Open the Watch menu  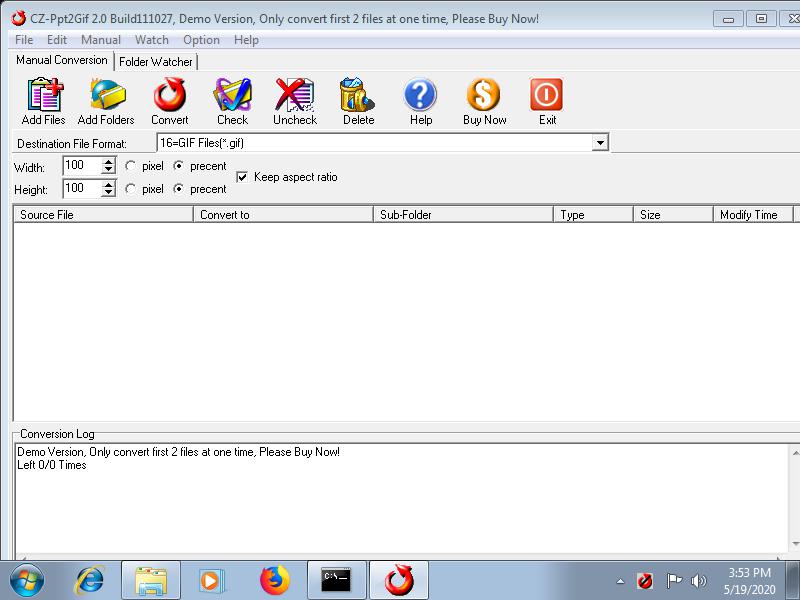click(152, 40)
